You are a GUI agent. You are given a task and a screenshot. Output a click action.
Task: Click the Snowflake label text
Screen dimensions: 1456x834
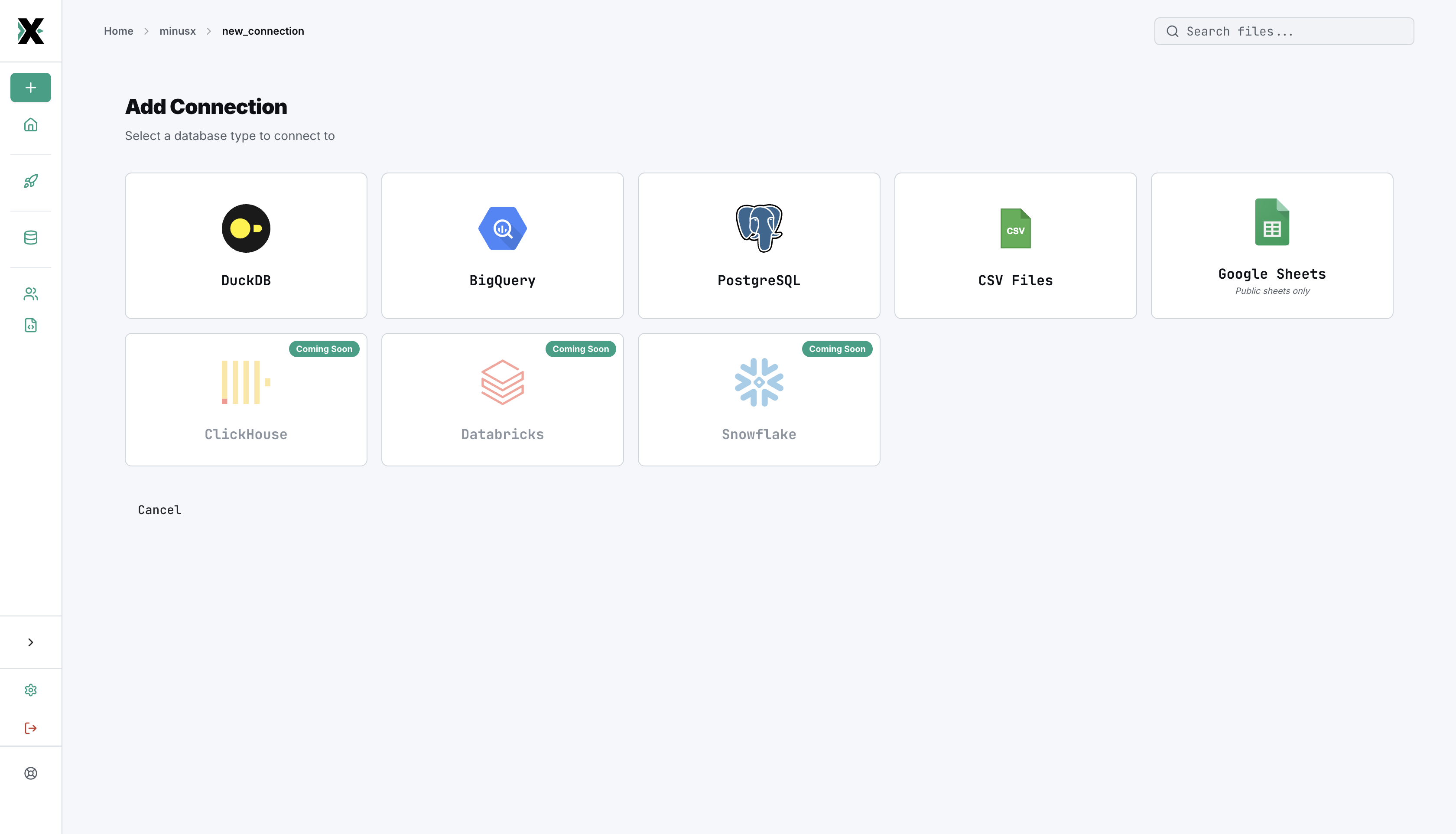point(759,435)
